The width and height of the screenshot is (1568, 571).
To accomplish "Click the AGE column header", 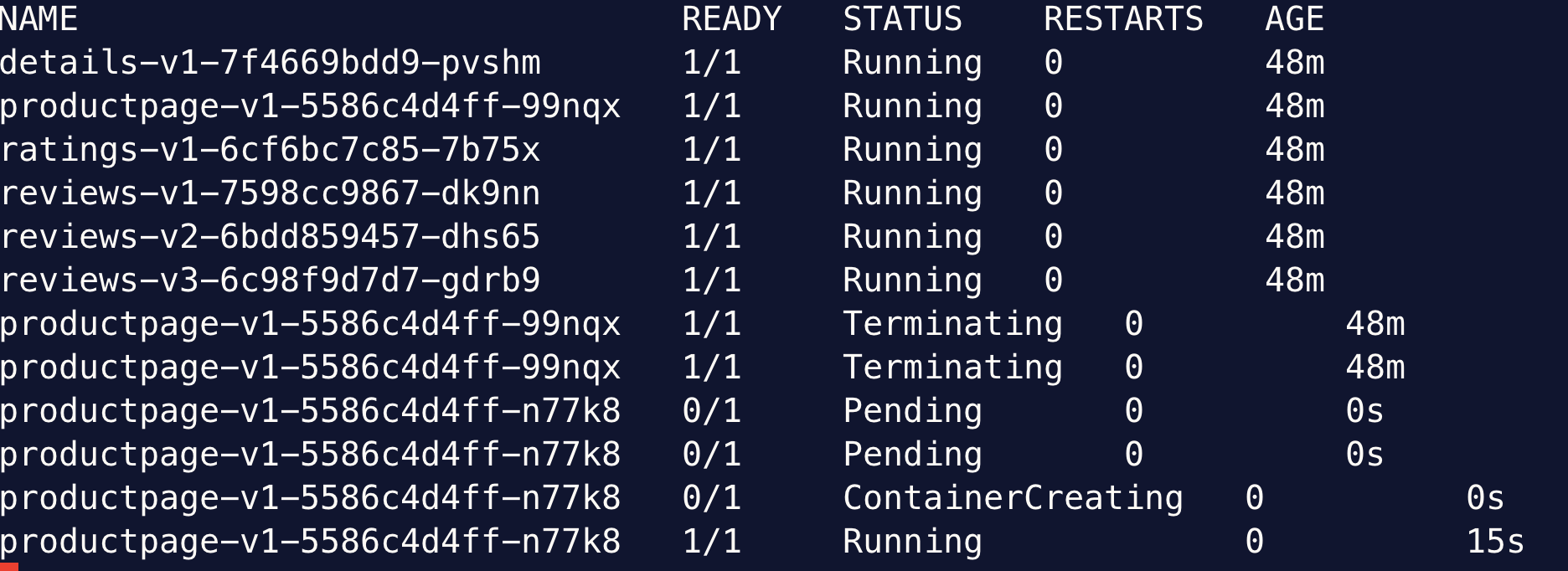I will tap(1294, 18).
